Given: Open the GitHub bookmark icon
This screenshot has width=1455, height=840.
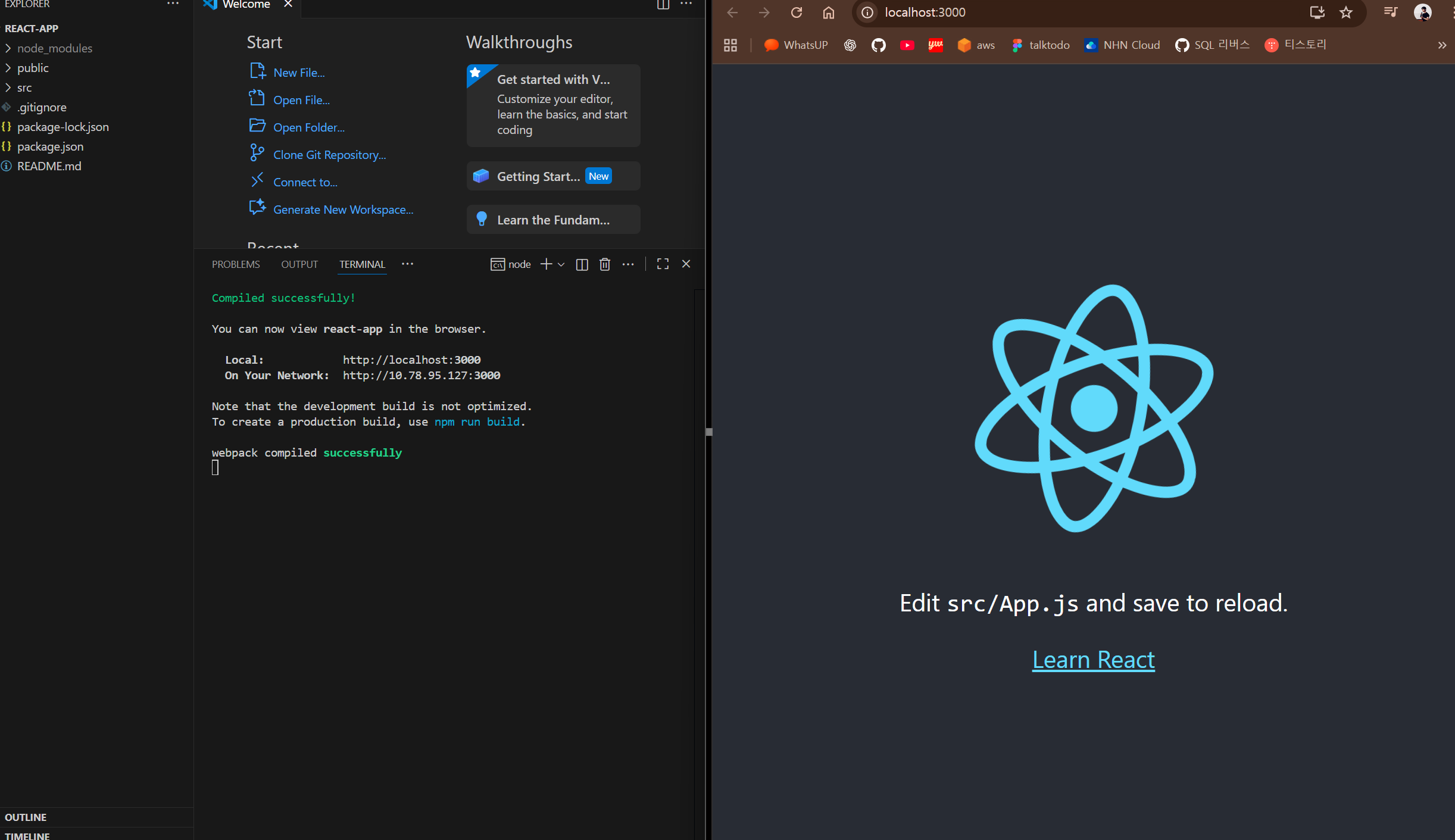Looking at the screenshot, I should point(878,45).
